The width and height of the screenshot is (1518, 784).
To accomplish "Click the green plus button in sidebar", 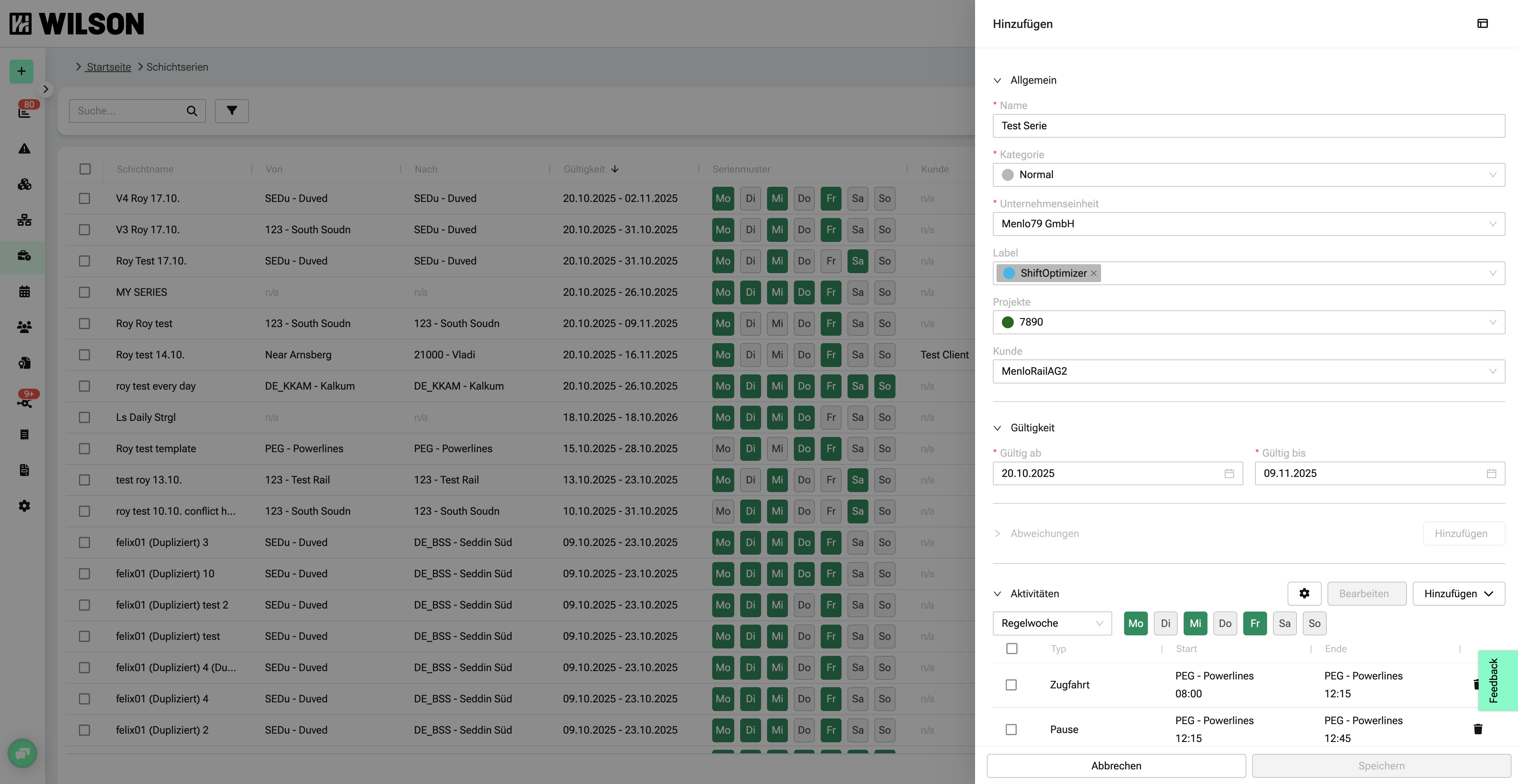I will (x=21, y=71).
